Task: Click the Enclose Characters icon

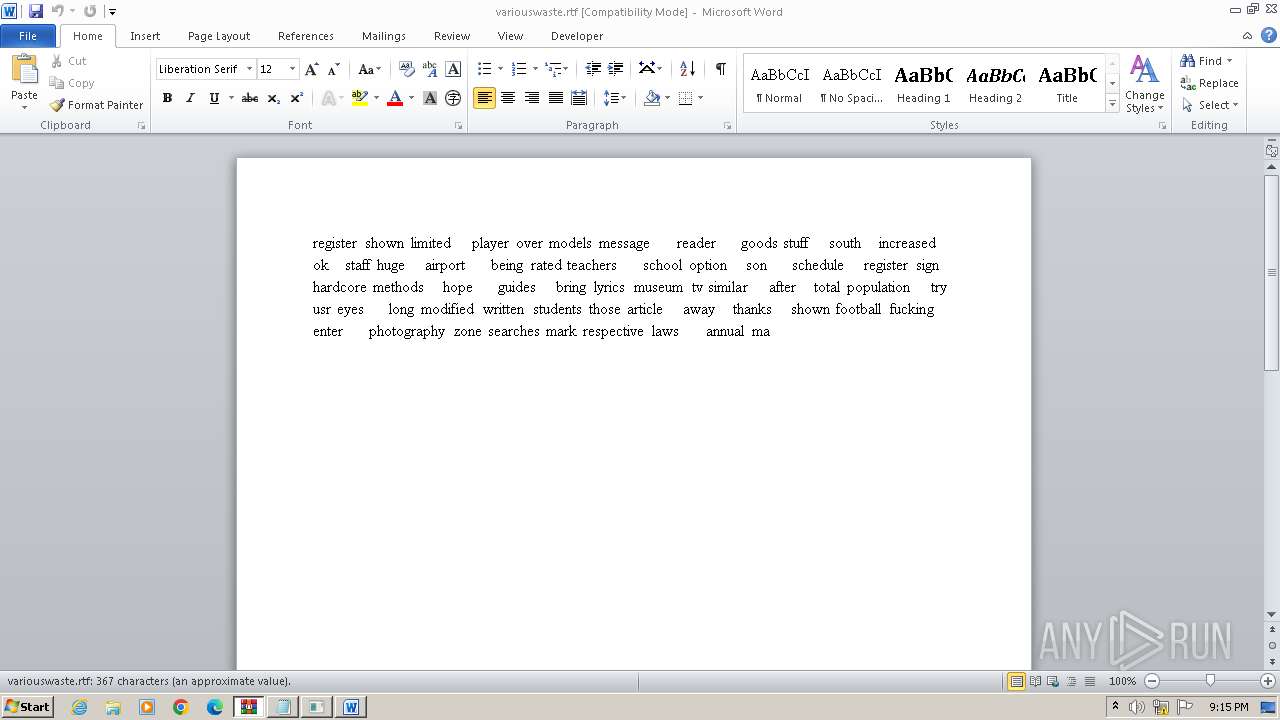Action: 453,98
